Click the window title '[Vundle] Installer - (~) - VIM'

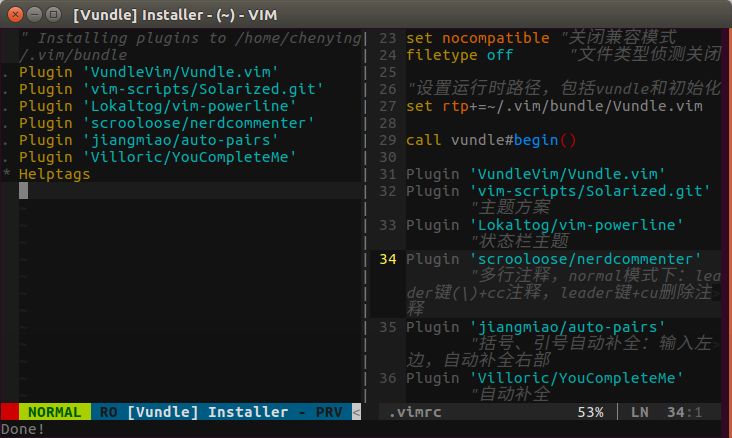click(175, 15)
